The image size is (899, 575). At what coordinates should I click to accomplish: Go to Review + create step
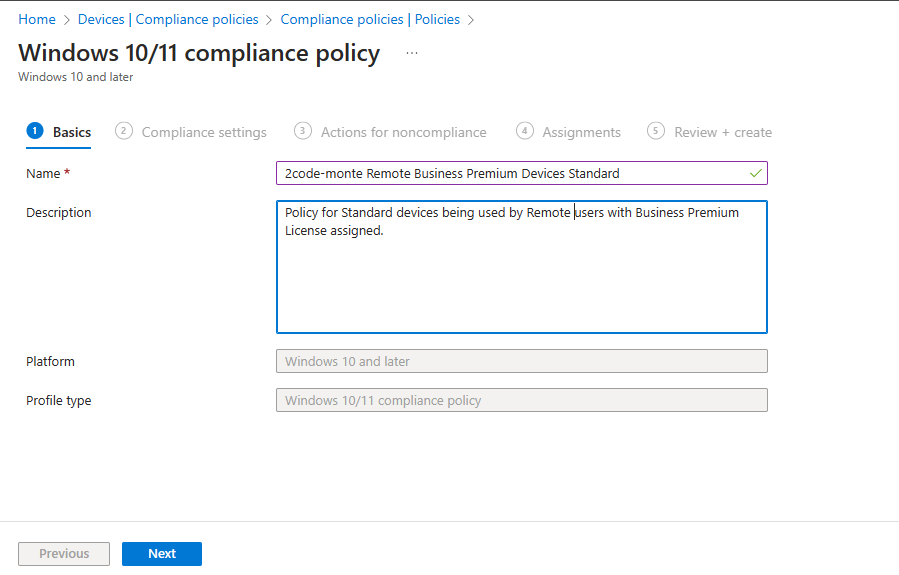pyautogui.click(x=722, y=132)
